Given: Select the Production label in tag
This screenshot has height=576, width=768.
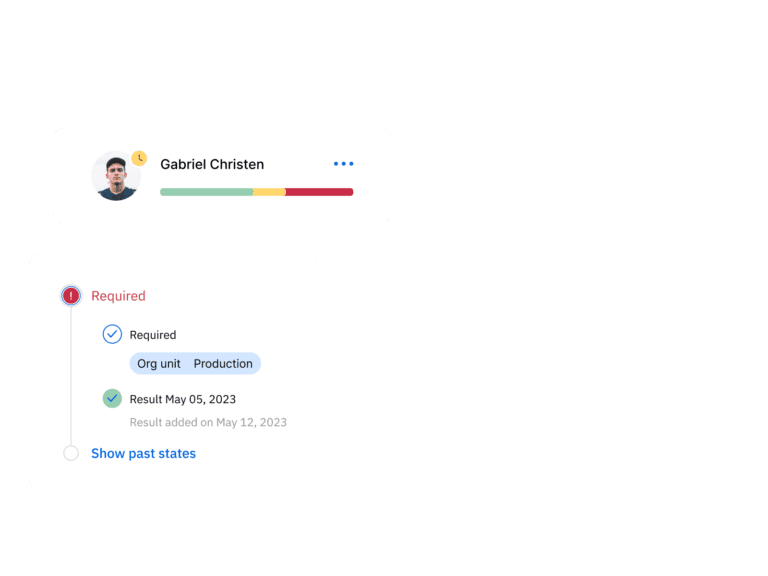Looking at the screenshot, I should tap(223, 363).
